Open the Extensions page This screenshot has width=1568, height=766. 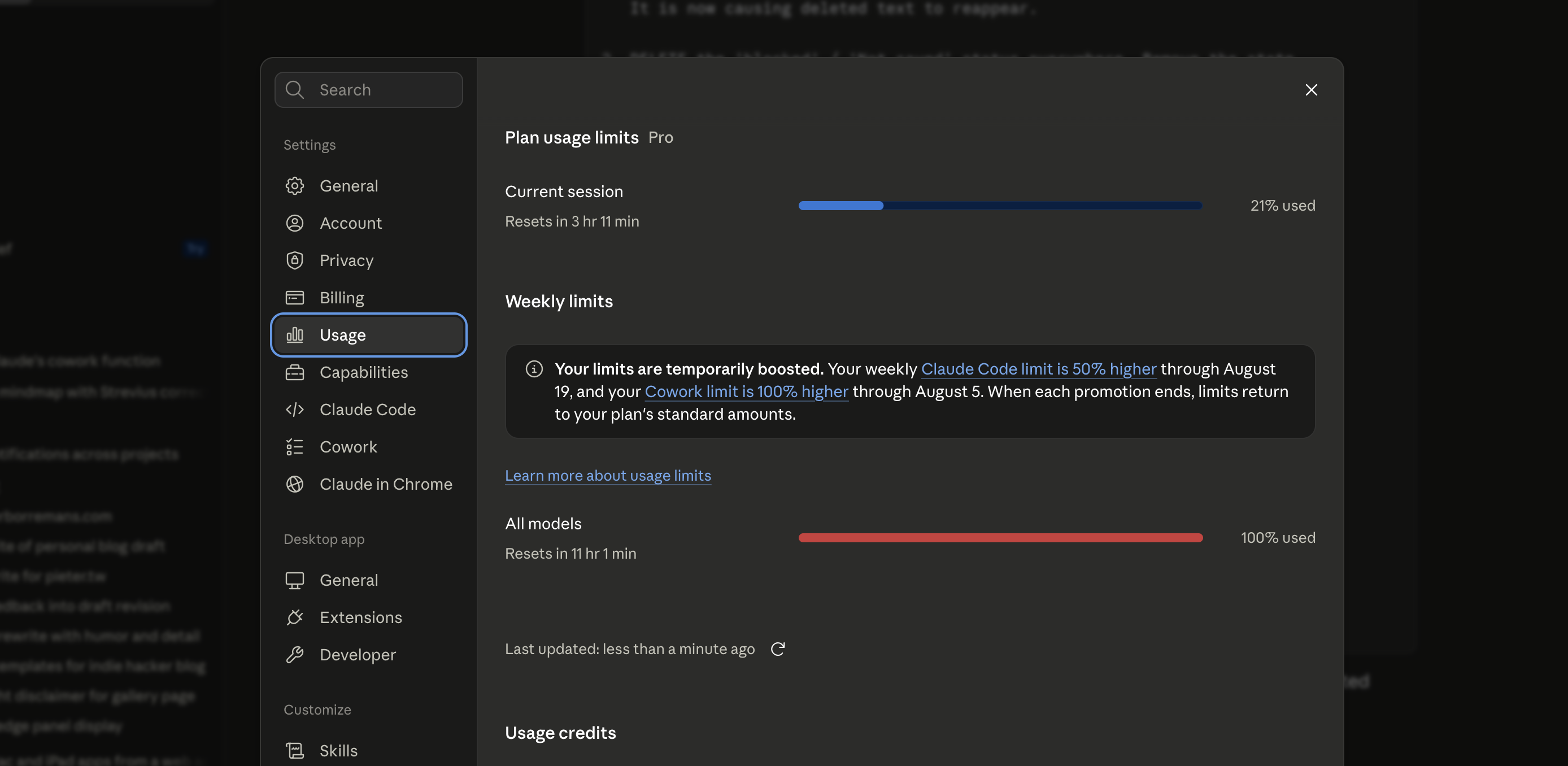pos(369,617)
